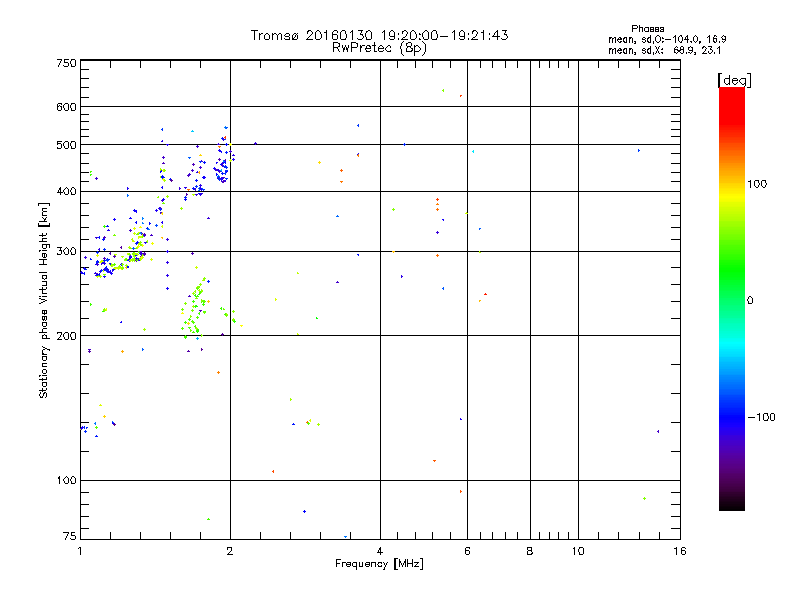The image size is (800, 600).
Task: Click the colorbar label '-100'
Action: 761,417
